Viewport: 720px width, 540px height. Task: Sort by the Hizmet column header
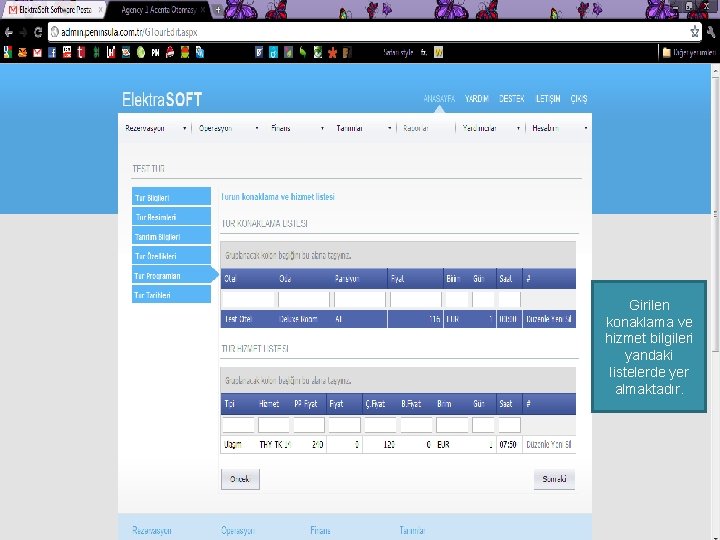point(269,404)
